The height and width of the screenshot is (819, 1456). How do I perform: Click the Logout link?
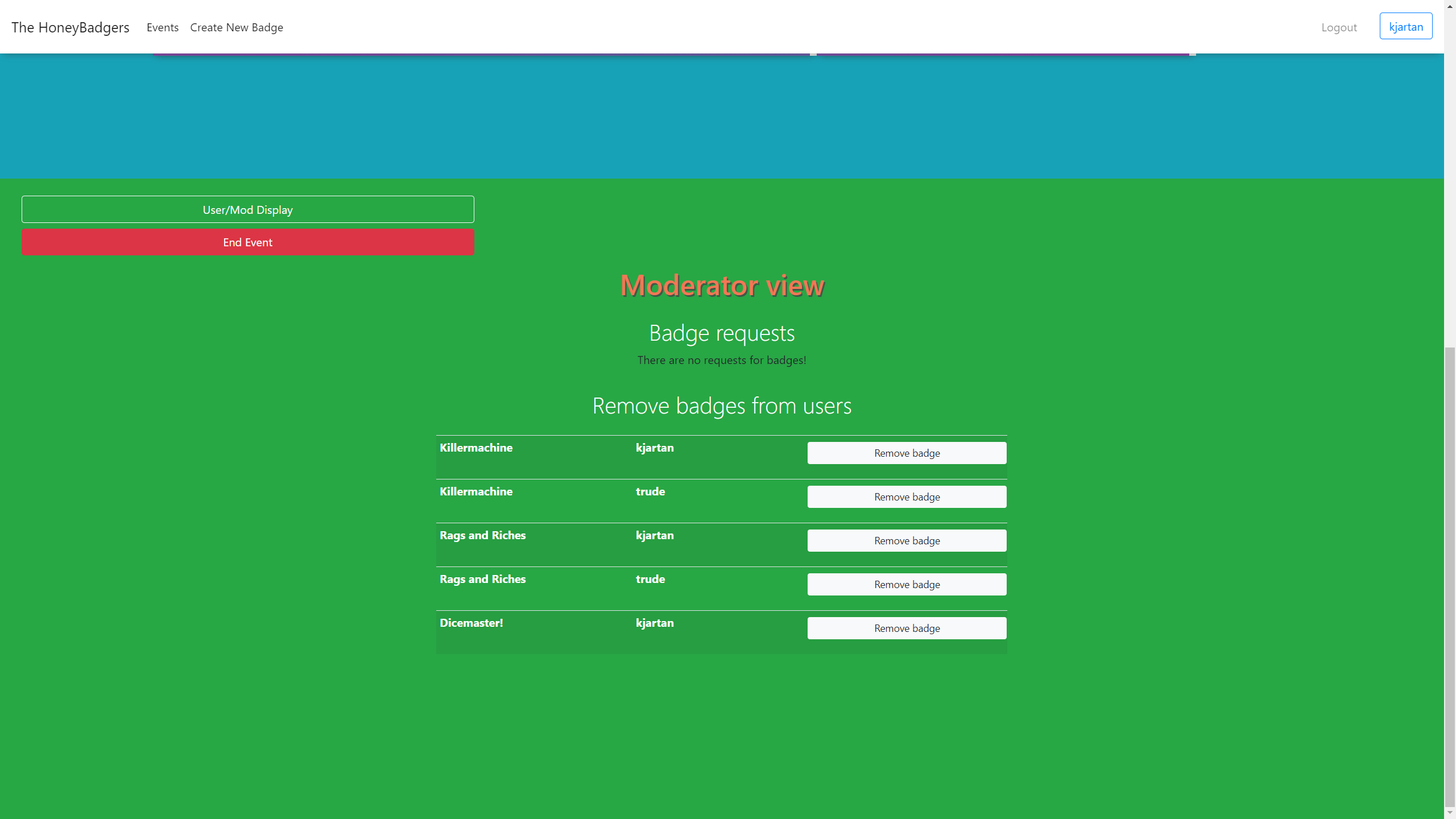(1339, 27)
